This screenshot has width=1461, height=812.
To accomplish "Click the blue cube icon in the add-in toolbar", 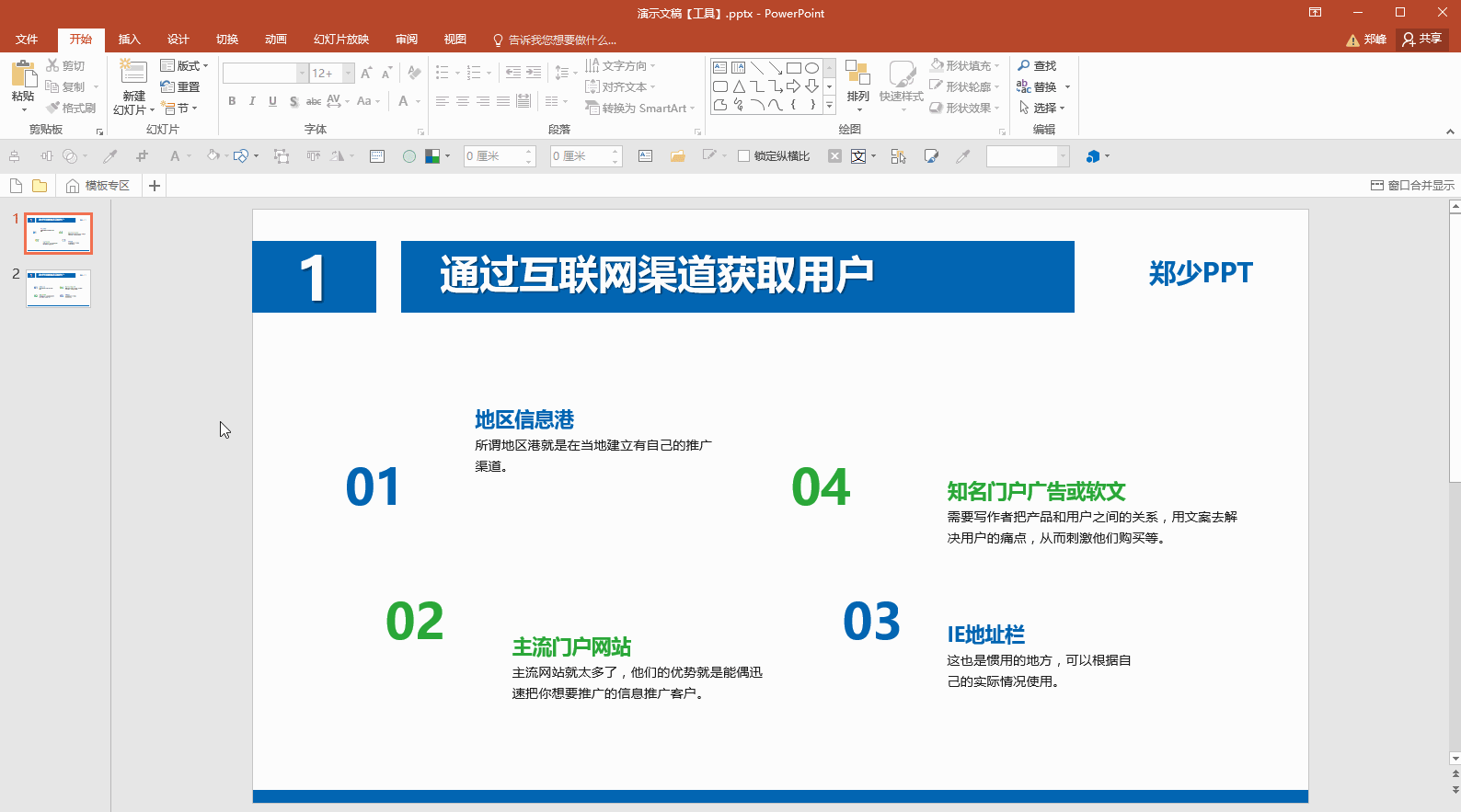I will 1093,156.
